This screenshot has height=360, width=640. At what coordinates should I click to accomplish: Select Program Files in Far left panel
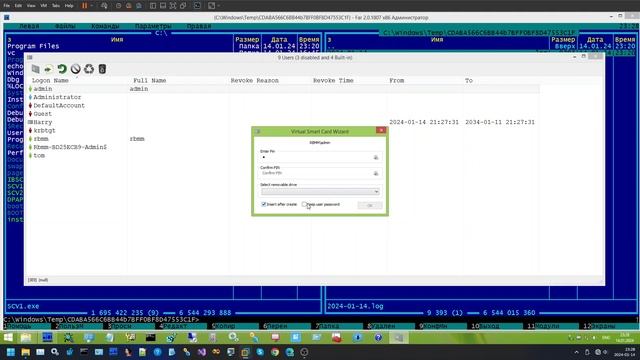(x=33, y=46)
